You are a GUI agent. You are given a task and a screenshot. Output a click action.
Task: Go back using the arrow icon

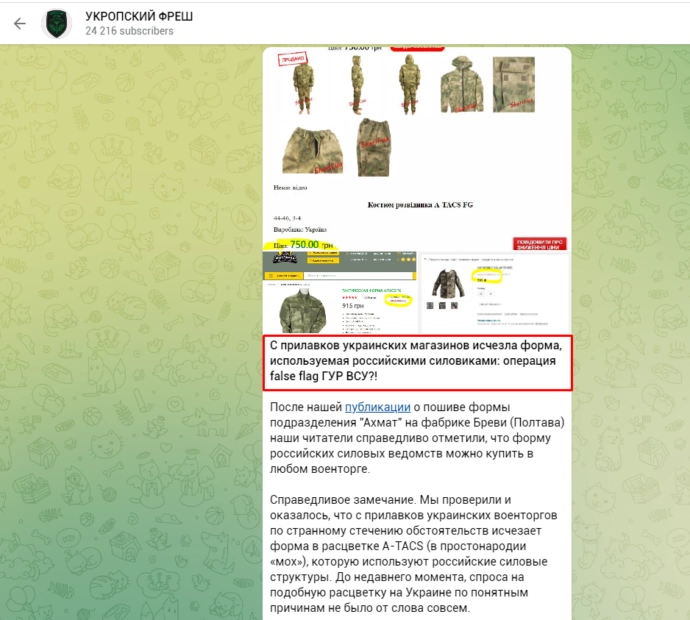(x=20, y=23)
